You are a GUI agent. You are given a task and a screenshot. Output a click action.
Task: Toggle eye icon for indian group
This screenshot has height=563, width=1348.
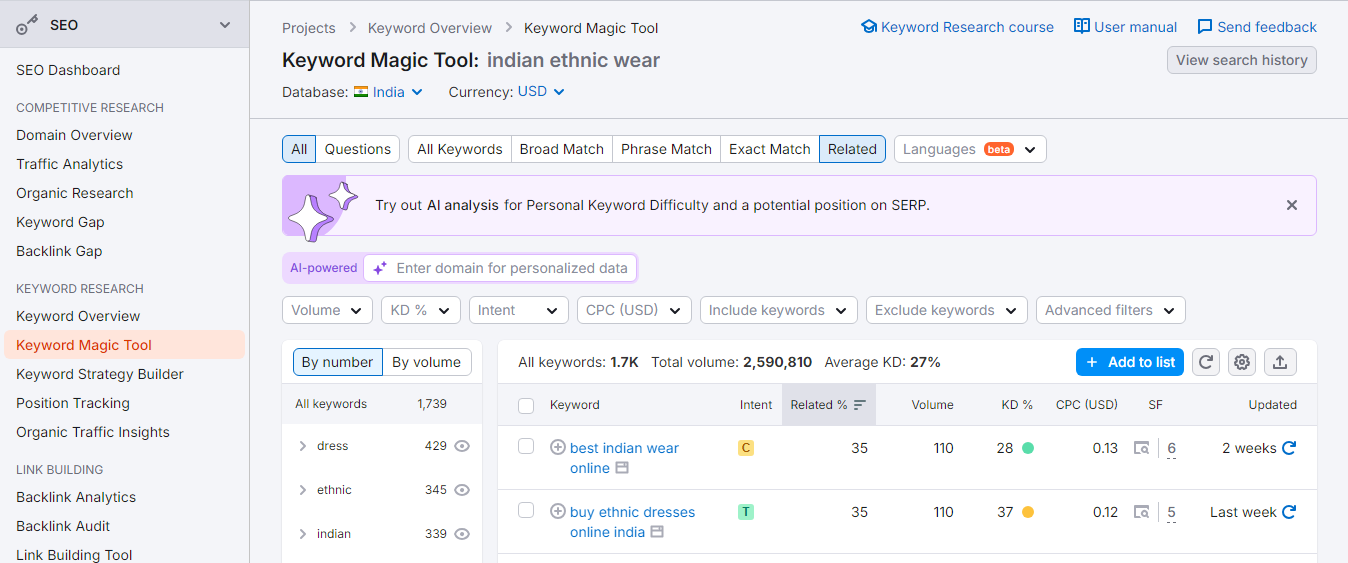462,534
